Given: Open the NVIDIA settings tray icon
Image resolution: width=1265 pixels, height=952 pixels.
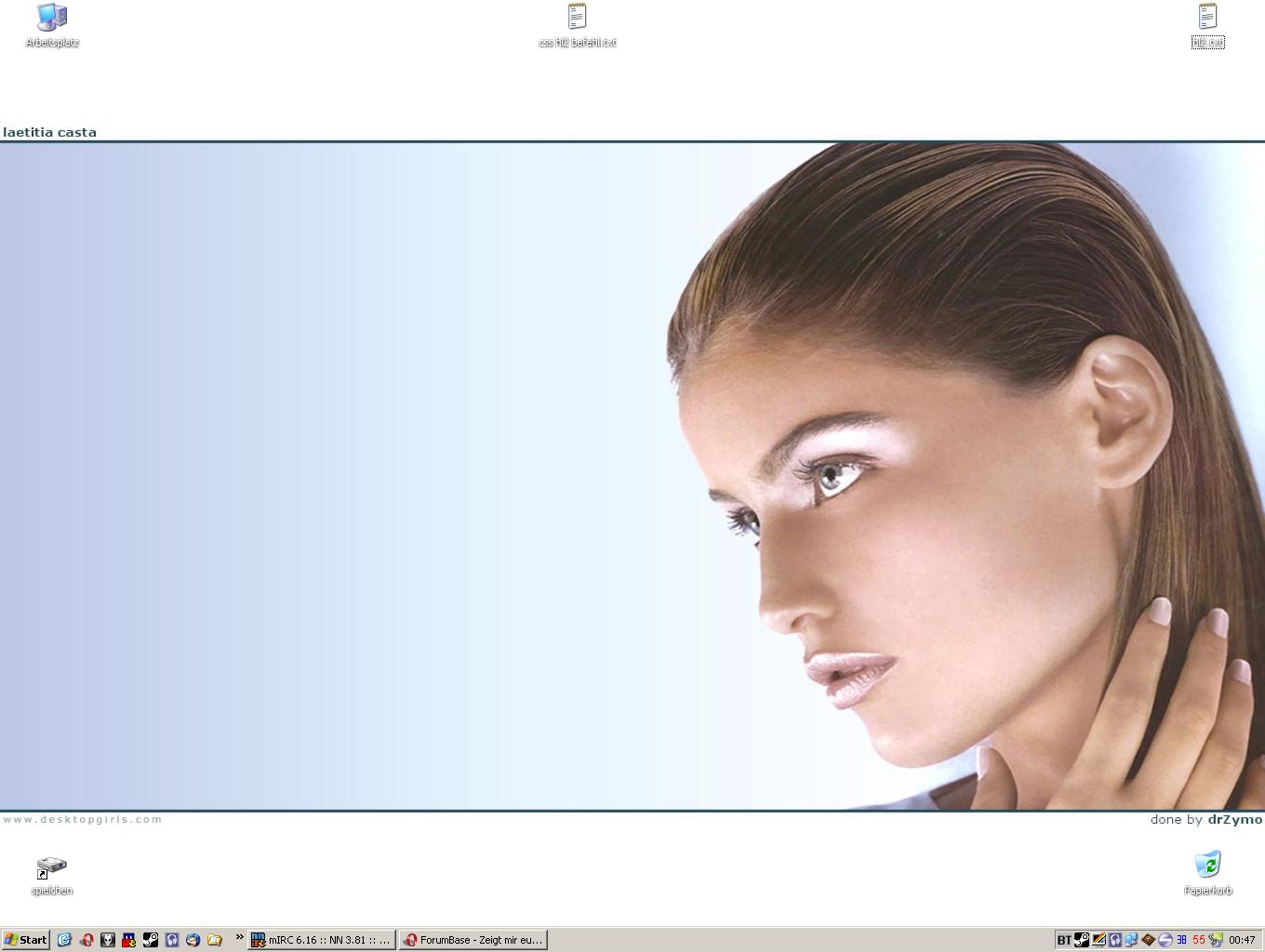Looking at the screenshot, I should [1216, 940].
